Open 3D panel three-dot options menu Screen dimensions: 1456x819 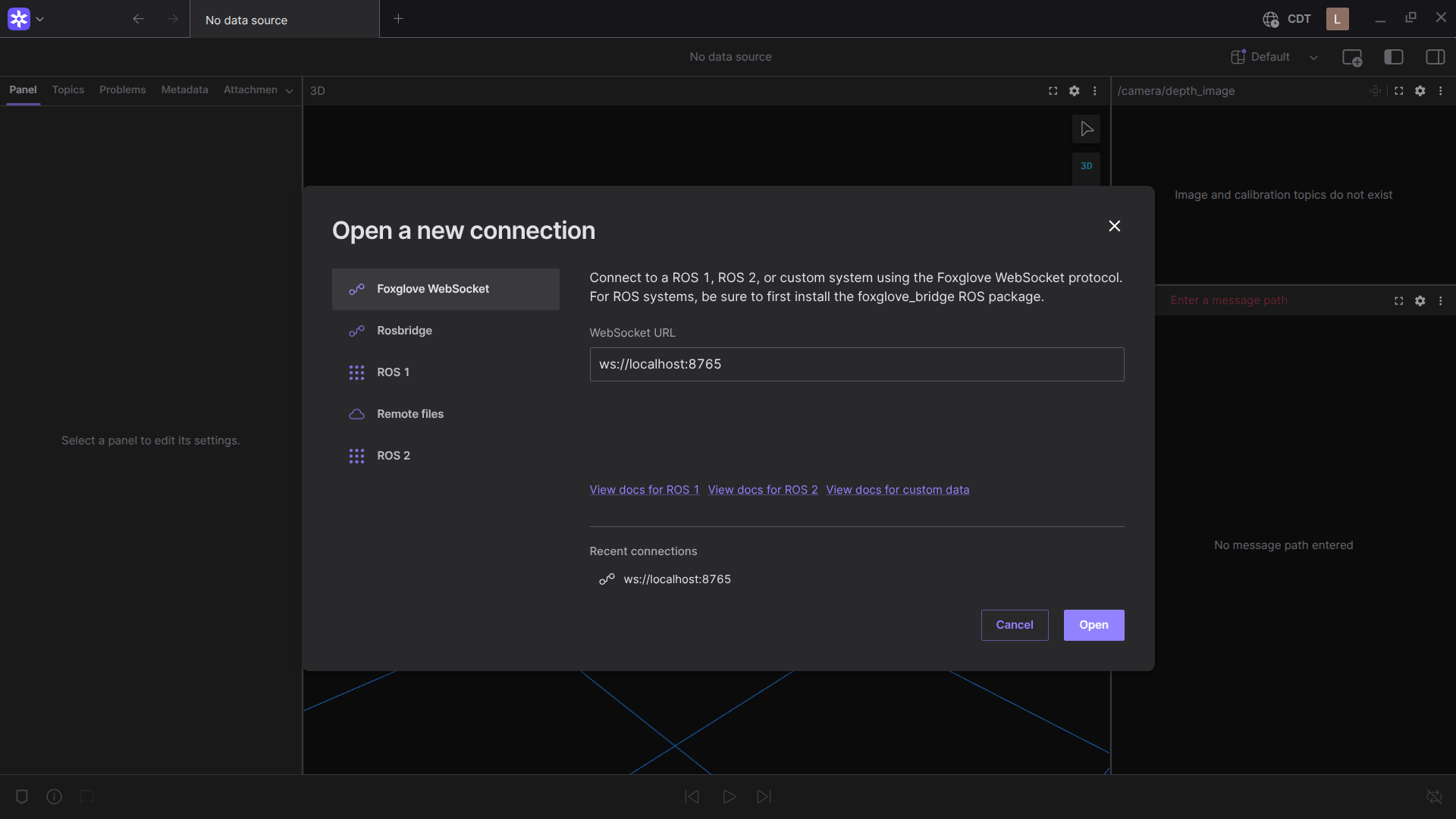tap(1094, 91)
